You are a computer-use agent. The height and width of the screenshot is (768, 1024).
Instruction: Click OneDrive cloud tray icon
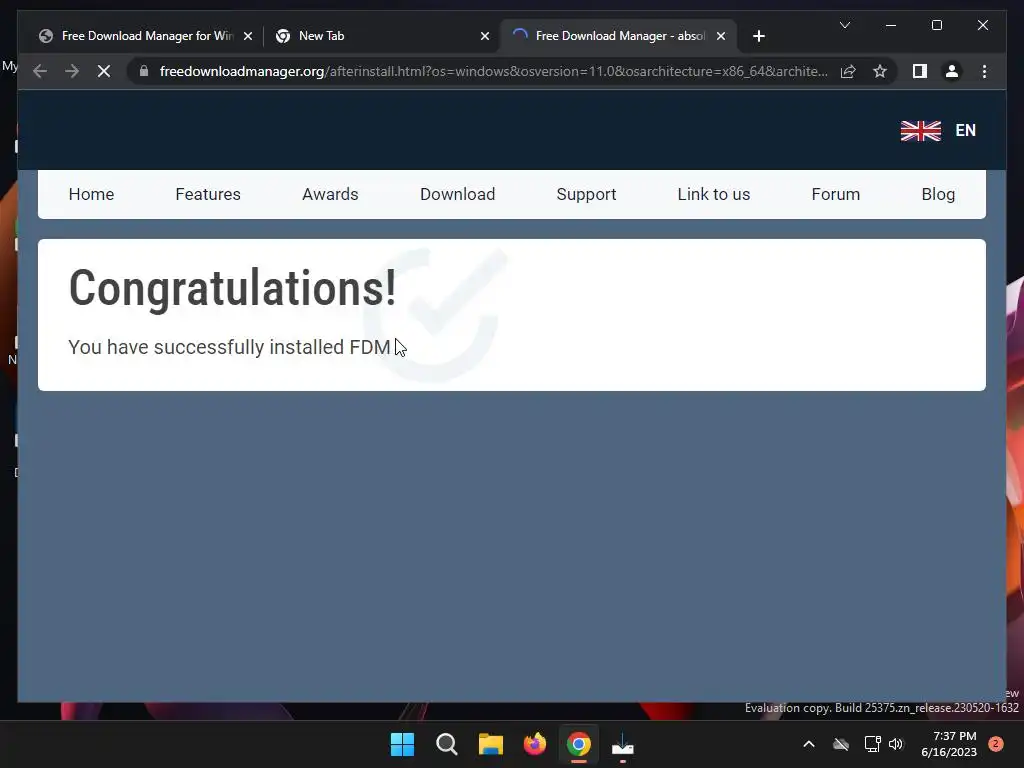coord(841,744)
